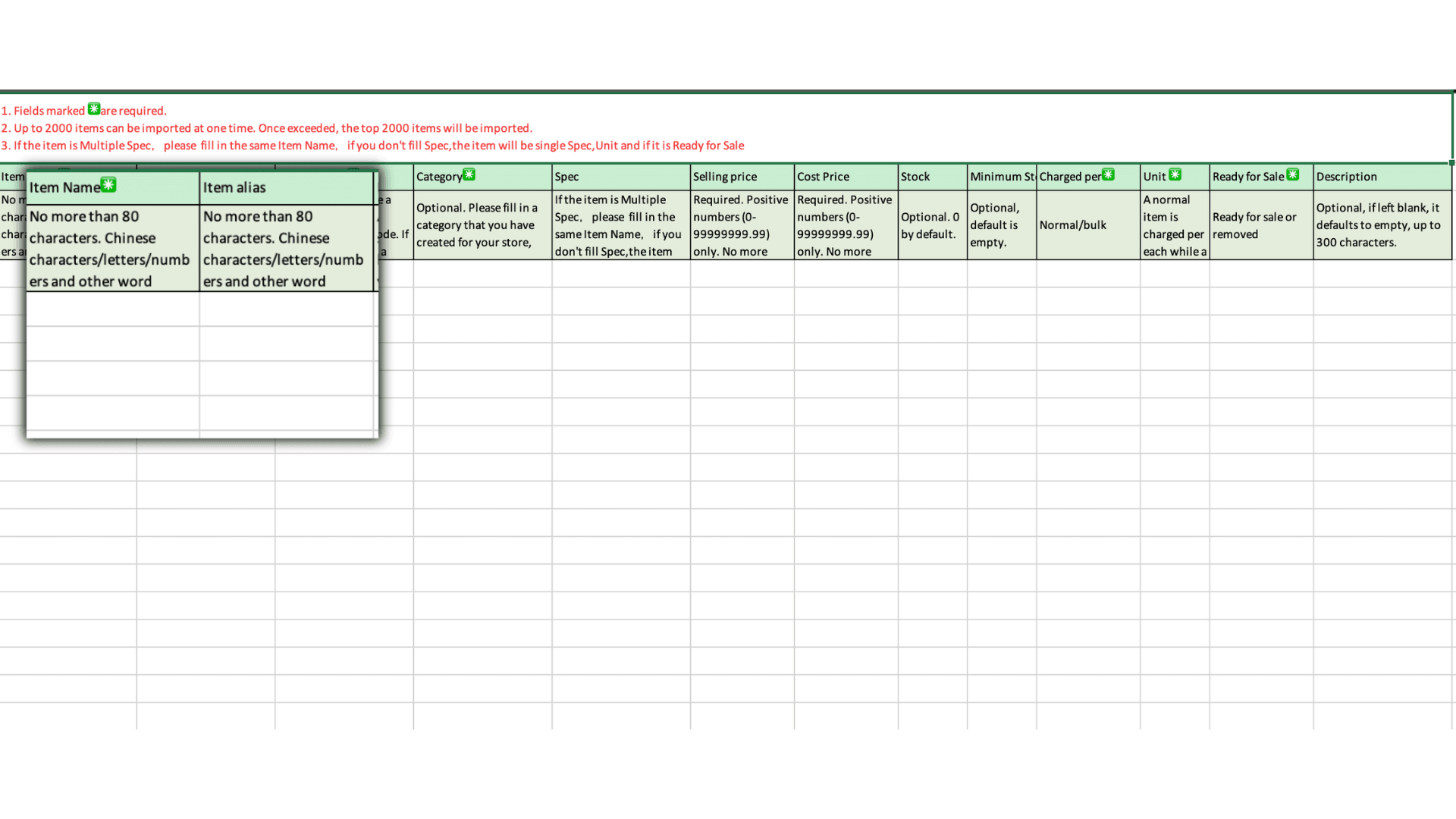Select the Cost Price header cell

point(845,177)
